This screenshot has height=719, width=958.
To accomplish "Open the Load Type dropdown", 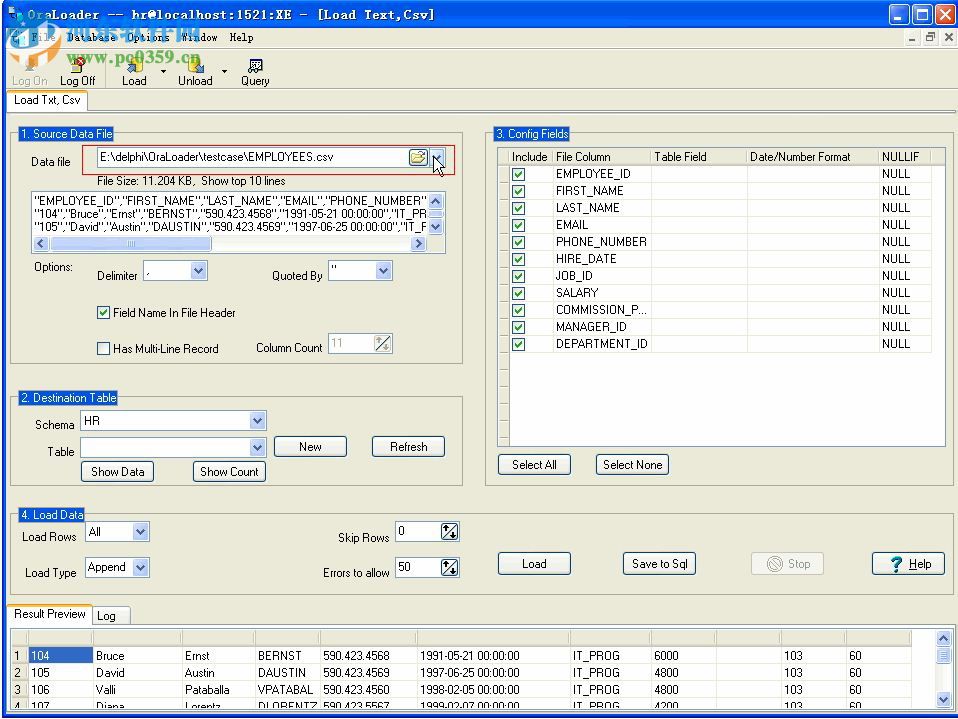I will pyautogui.click(x=140, y=568).
